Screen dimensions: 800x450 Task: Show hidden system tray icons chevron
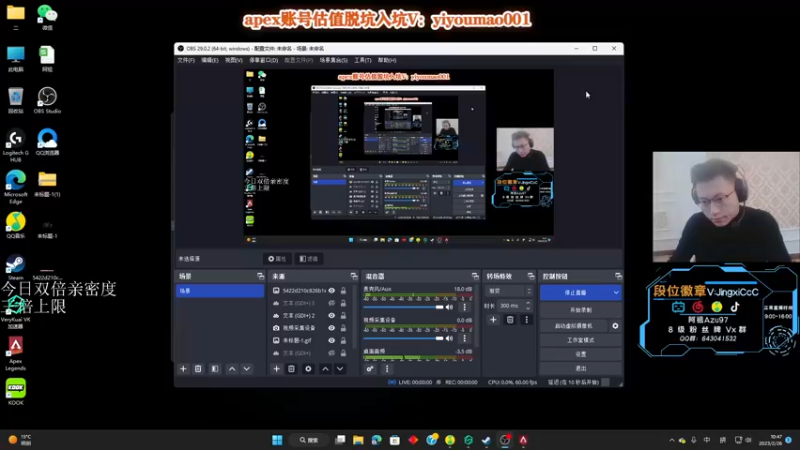coord(671,440)
